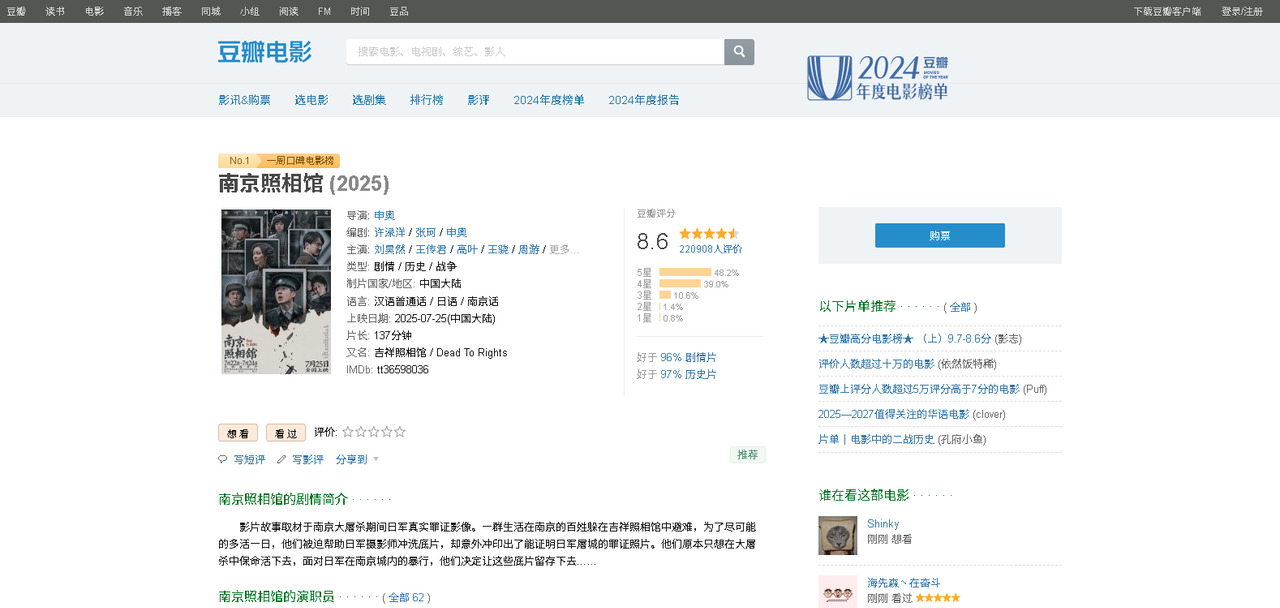Mark the film as 看过
1280x608 pixels.
tap(286, 433)
